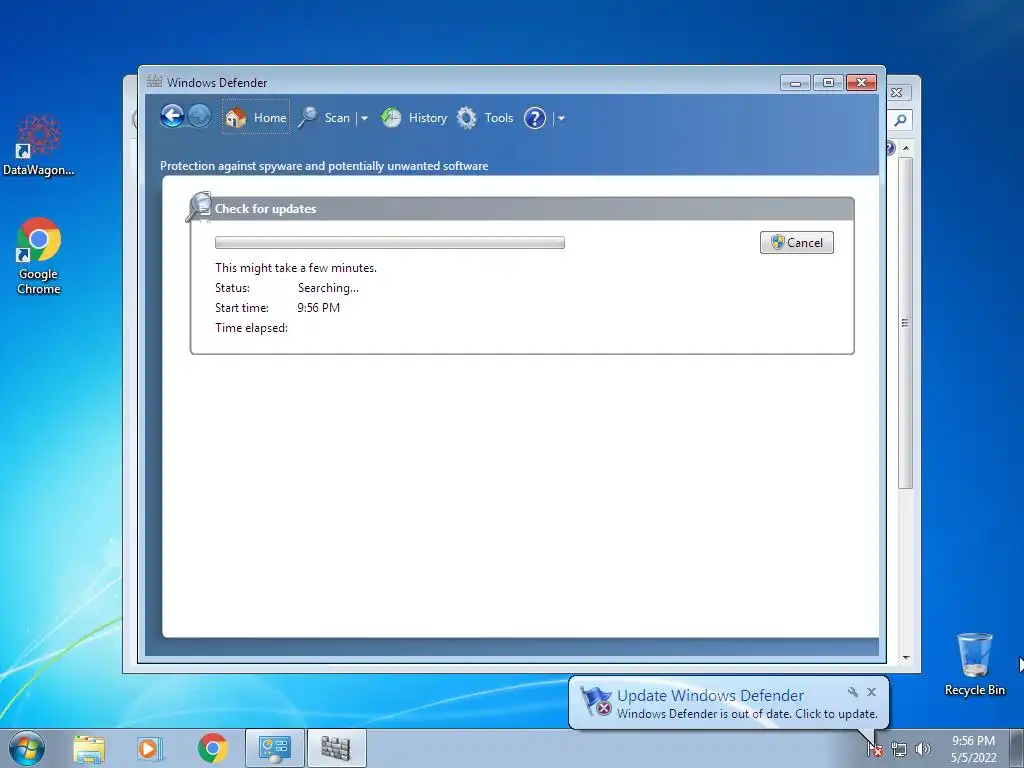Select the start time value 9:56 PM
Screen dimensions: 1024x768
coord(319,308)
